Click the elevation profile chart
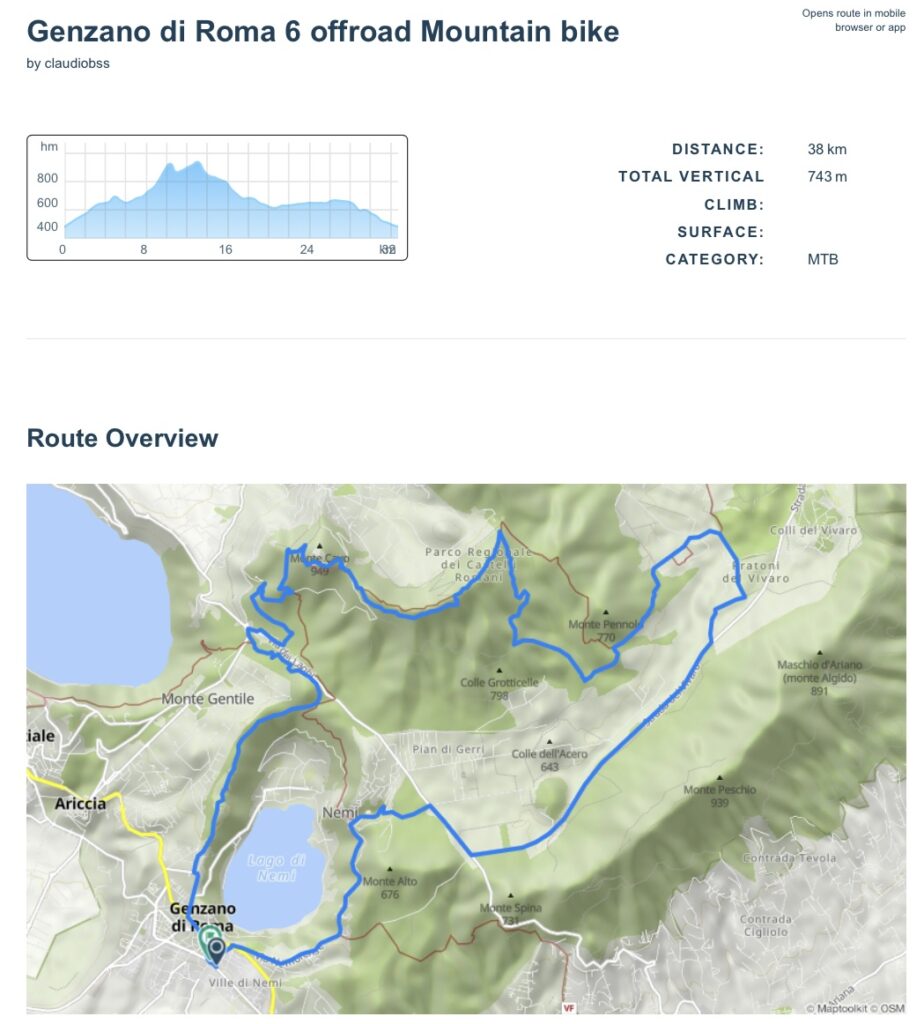 click(x=217, y=198)
